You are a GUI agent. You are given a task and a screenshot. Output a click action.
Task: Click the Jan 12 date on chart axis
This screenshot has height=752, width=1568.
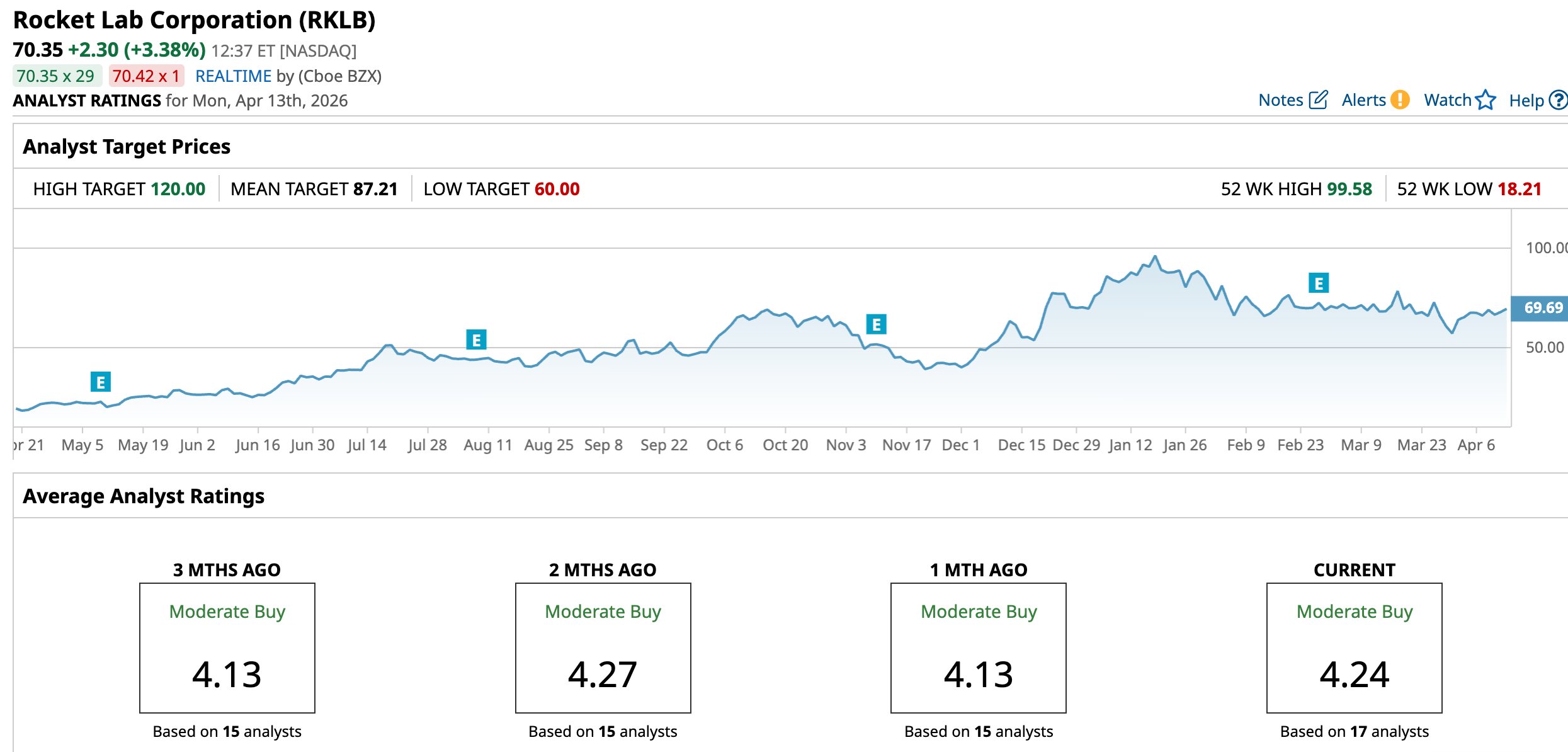pyautogui.click(x=1130, y=445)
